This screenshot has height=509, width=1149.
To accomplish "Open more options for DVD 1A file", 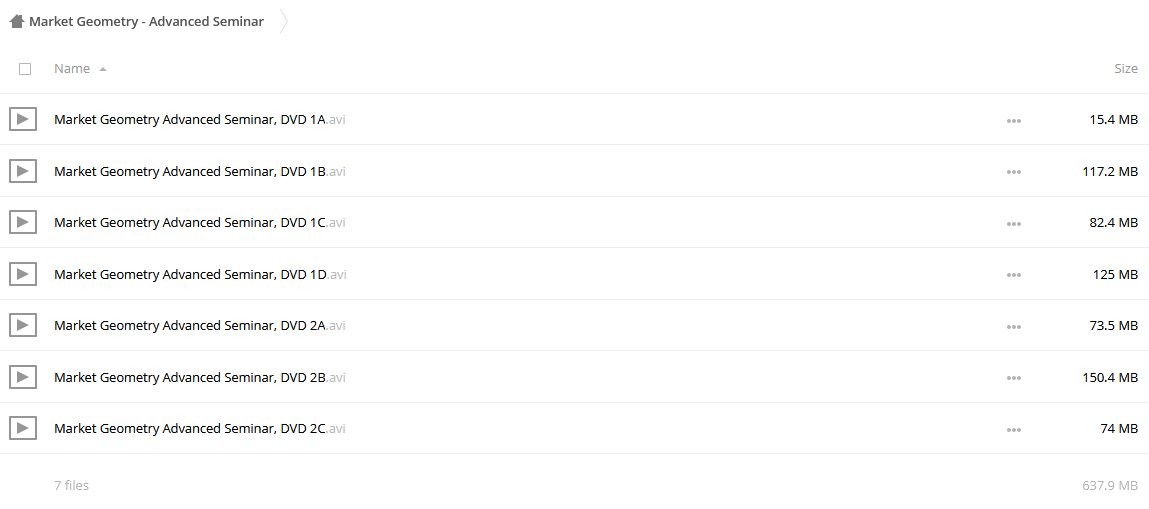I will point(1013,121).
